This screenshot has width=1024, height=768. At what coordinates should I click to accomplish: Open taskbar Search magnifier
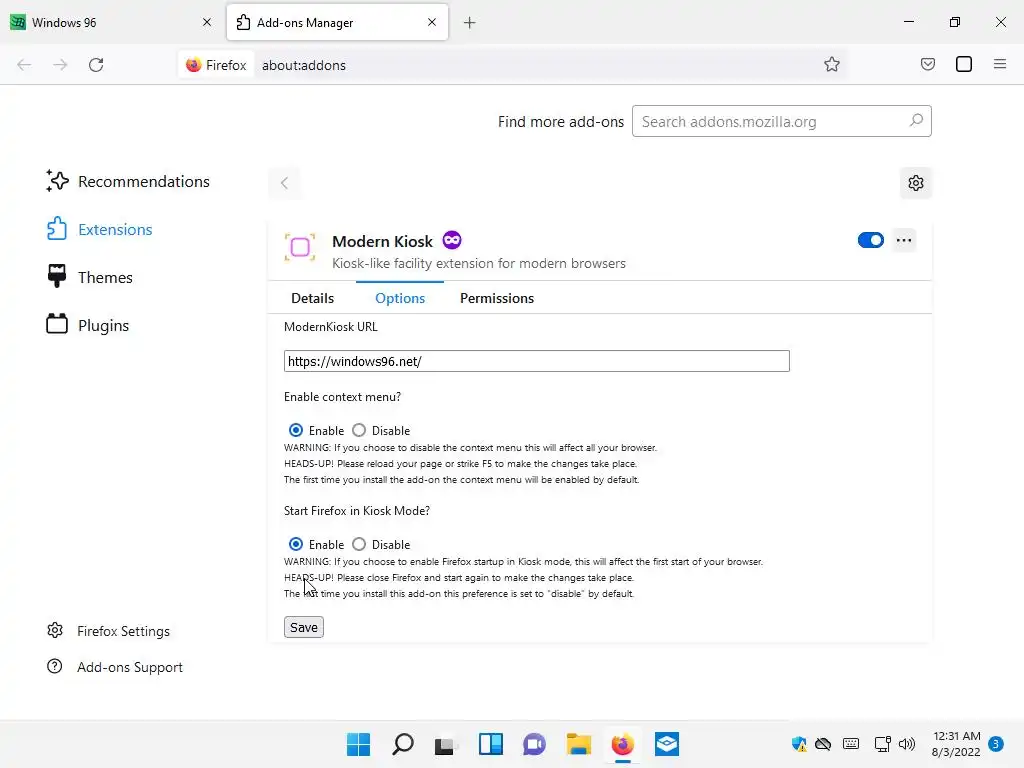pyautogui.click(x=402, y=744)
